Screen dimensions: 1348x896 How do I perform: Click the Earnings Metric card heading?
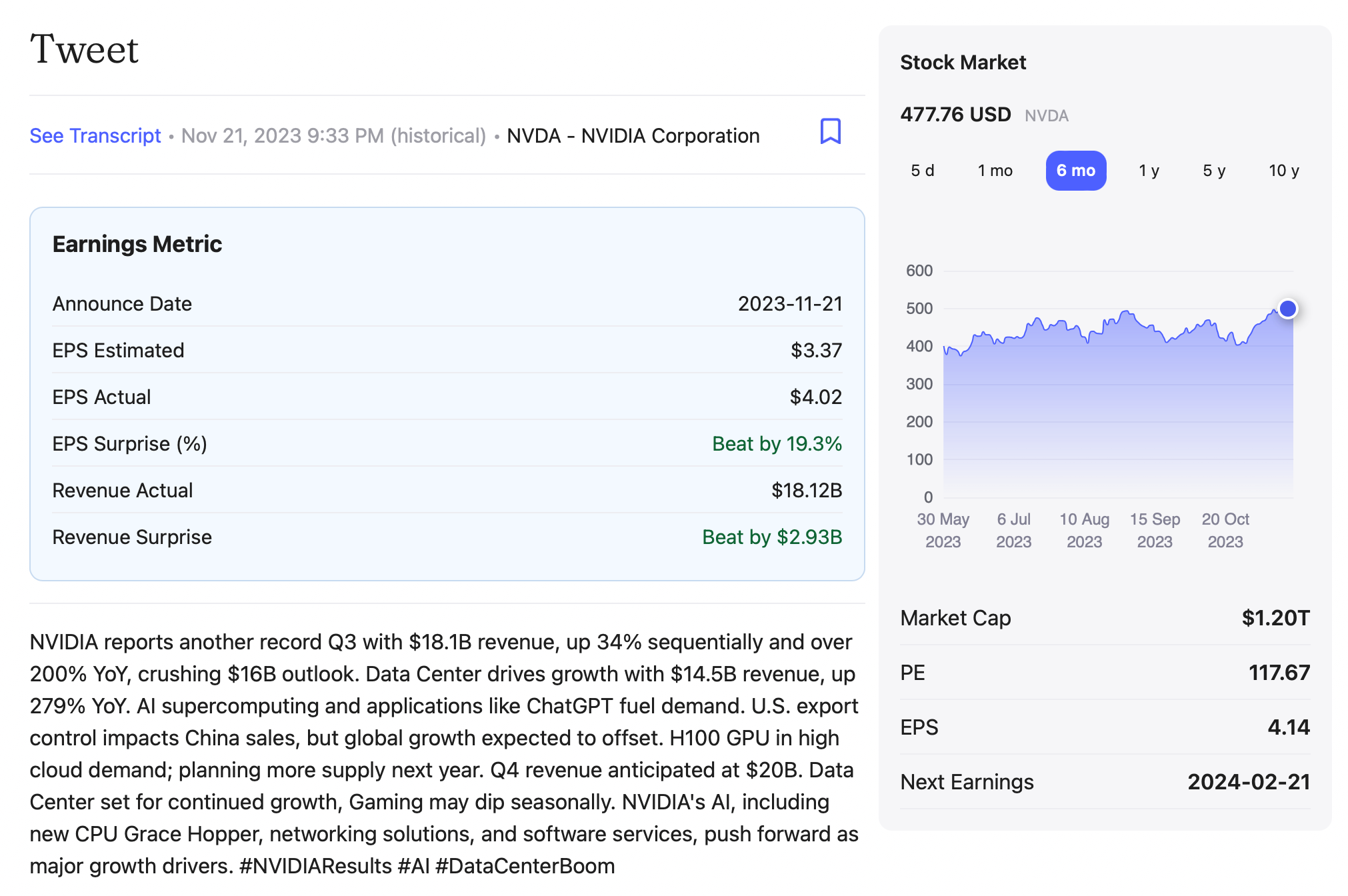(x=137, y=244)
